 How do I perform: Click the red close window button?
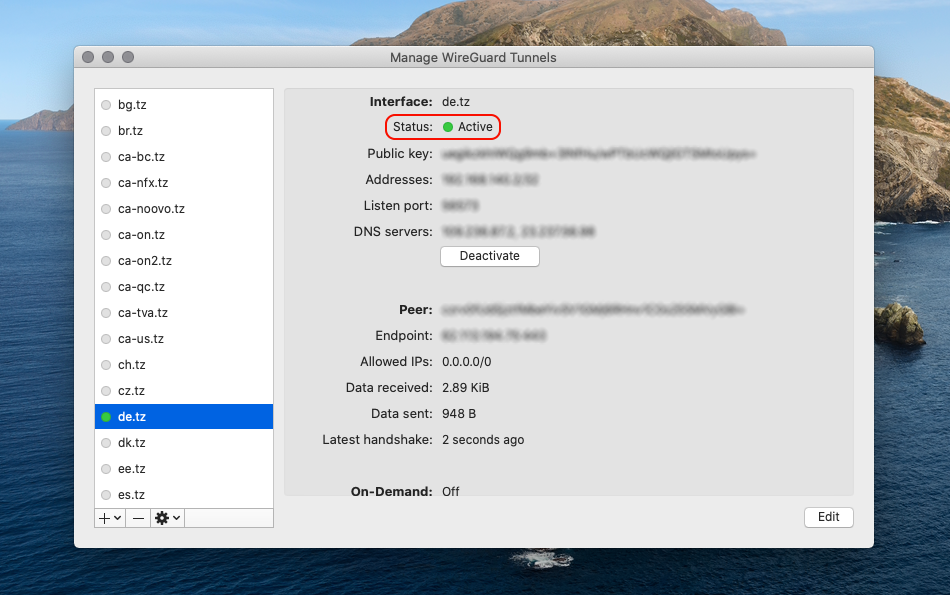point(88,57)
